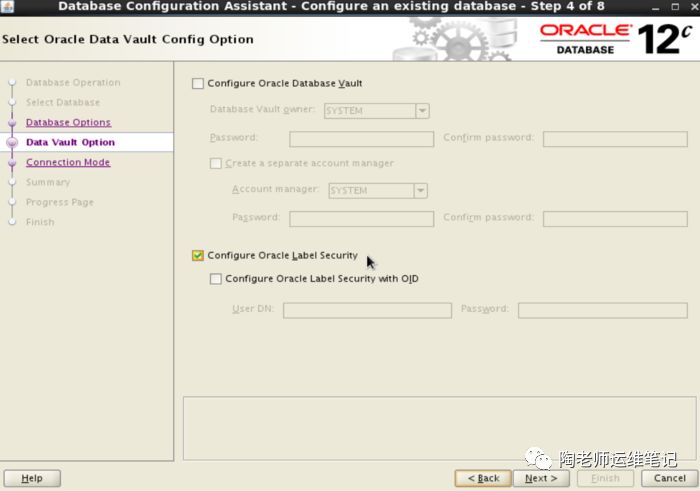
Task: Go Back to previous step
Action: coord(483,478)
